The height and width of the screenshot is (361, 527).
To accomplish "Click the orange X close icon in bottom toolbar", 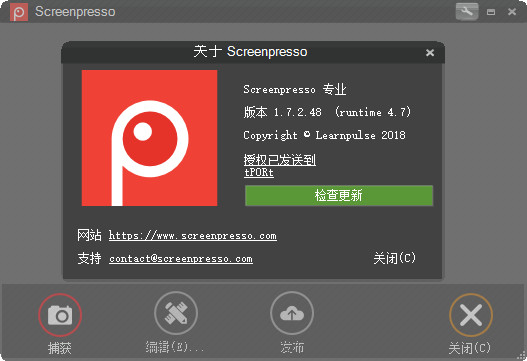I will [x=471, y=315].
